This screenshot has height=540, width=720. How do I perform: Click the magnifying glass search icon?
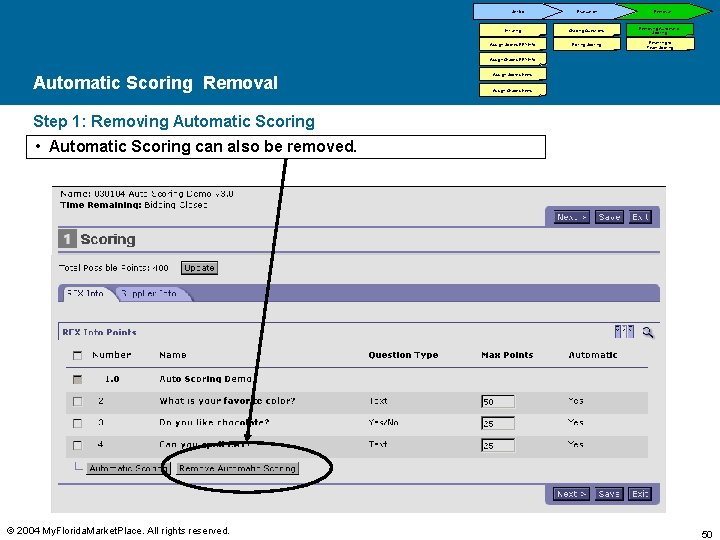point(647,332)
